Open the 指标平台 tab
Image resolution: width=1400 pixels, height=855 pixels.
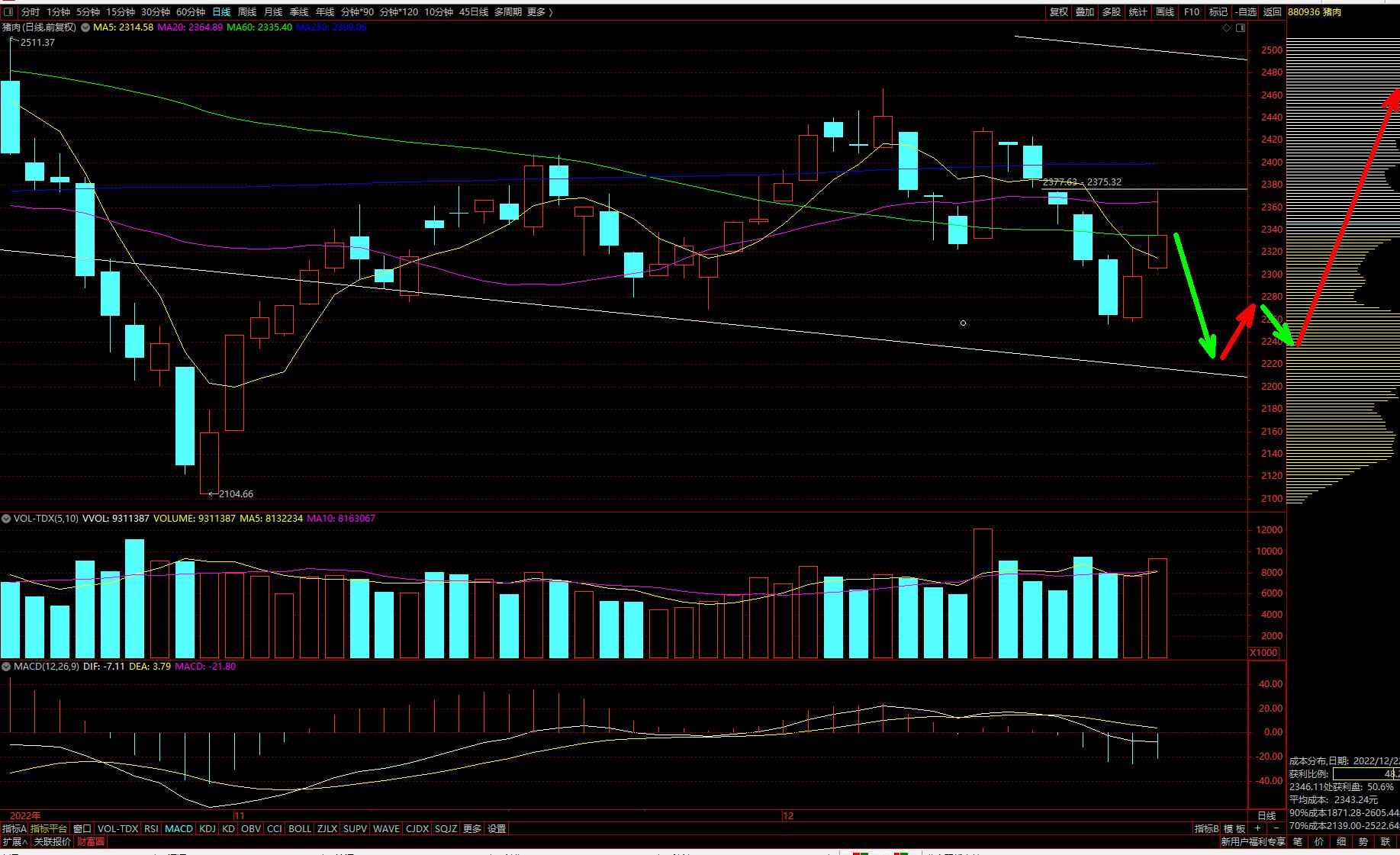point(50,828)
